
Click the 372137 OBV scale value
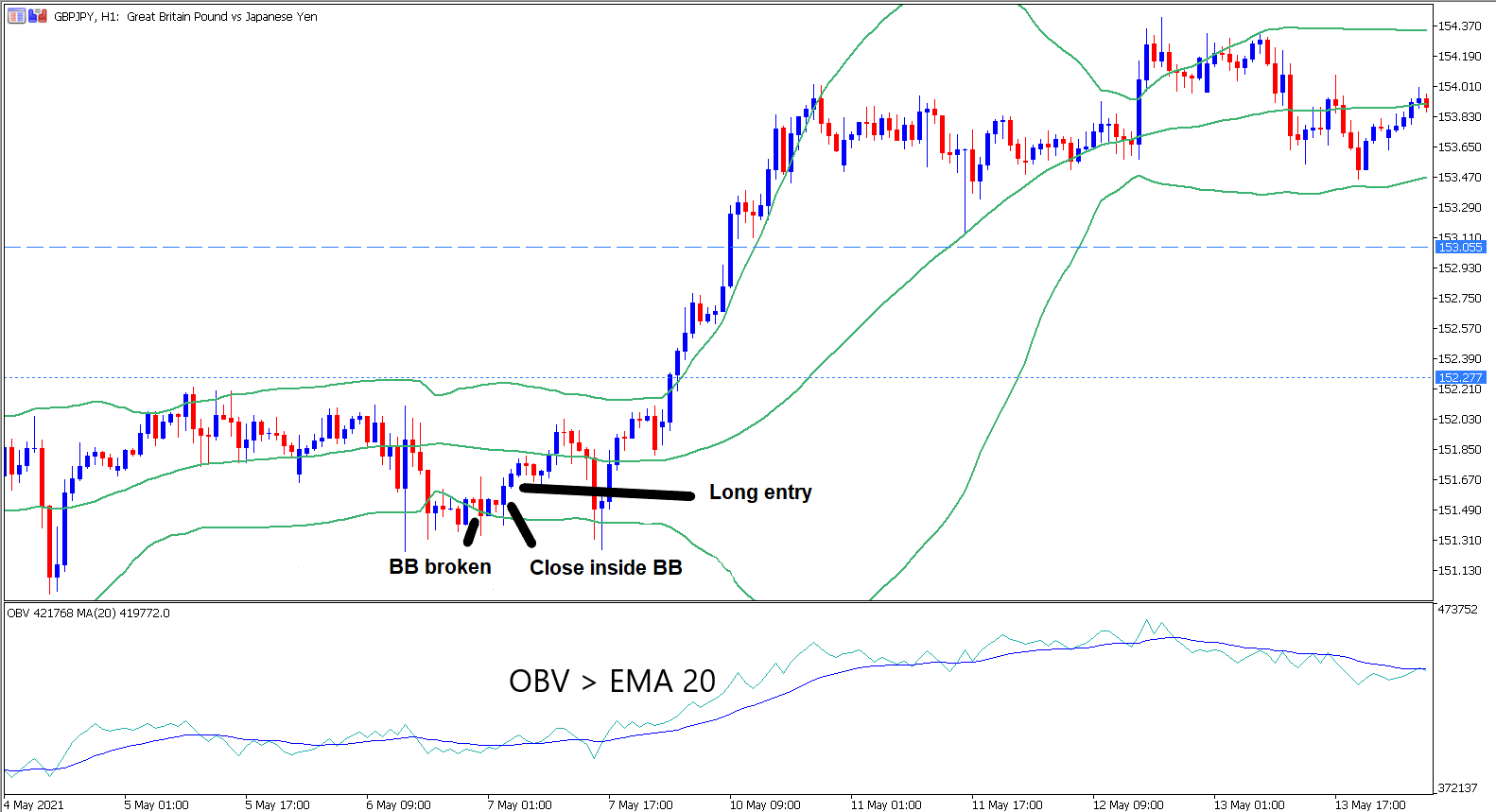coord(1457,787)
